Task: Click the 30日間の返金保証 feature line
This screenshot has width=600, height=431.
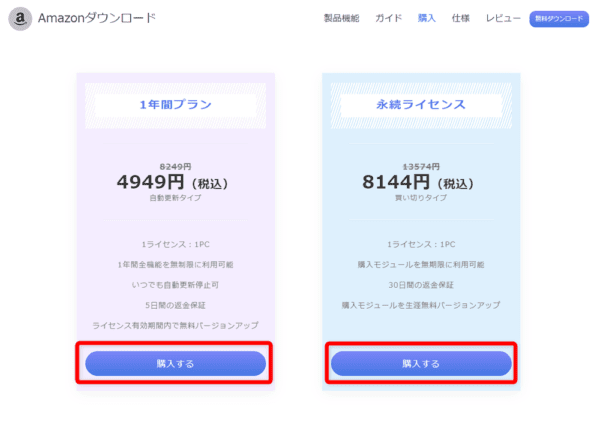Action: [x=421, y=284]
